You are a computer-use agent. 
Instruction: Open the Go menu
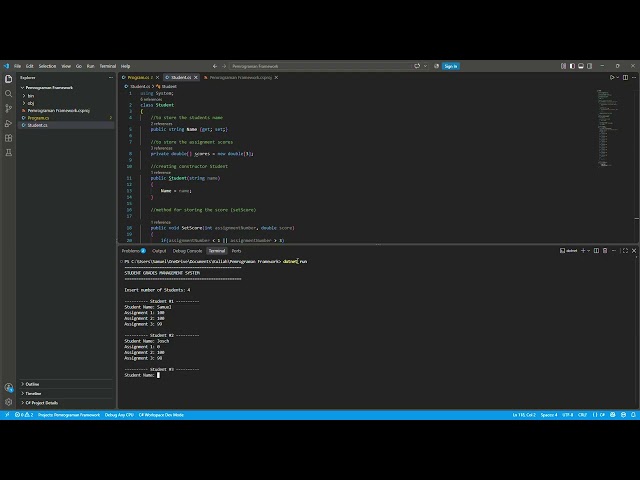point(78,66)
